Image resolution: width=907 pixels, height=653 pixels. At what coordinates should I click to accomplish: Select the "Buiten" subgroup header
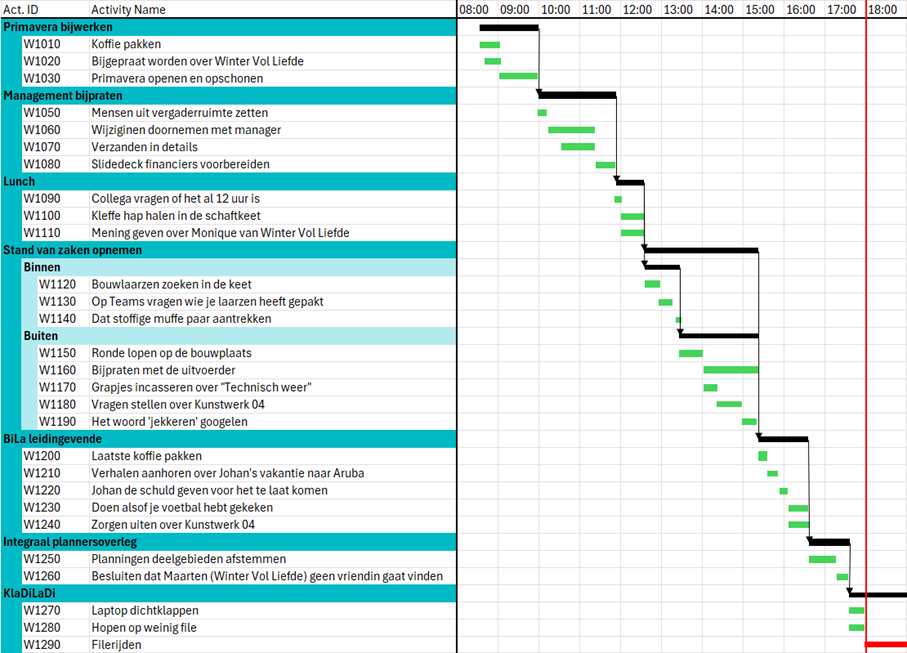pos(41,336)
